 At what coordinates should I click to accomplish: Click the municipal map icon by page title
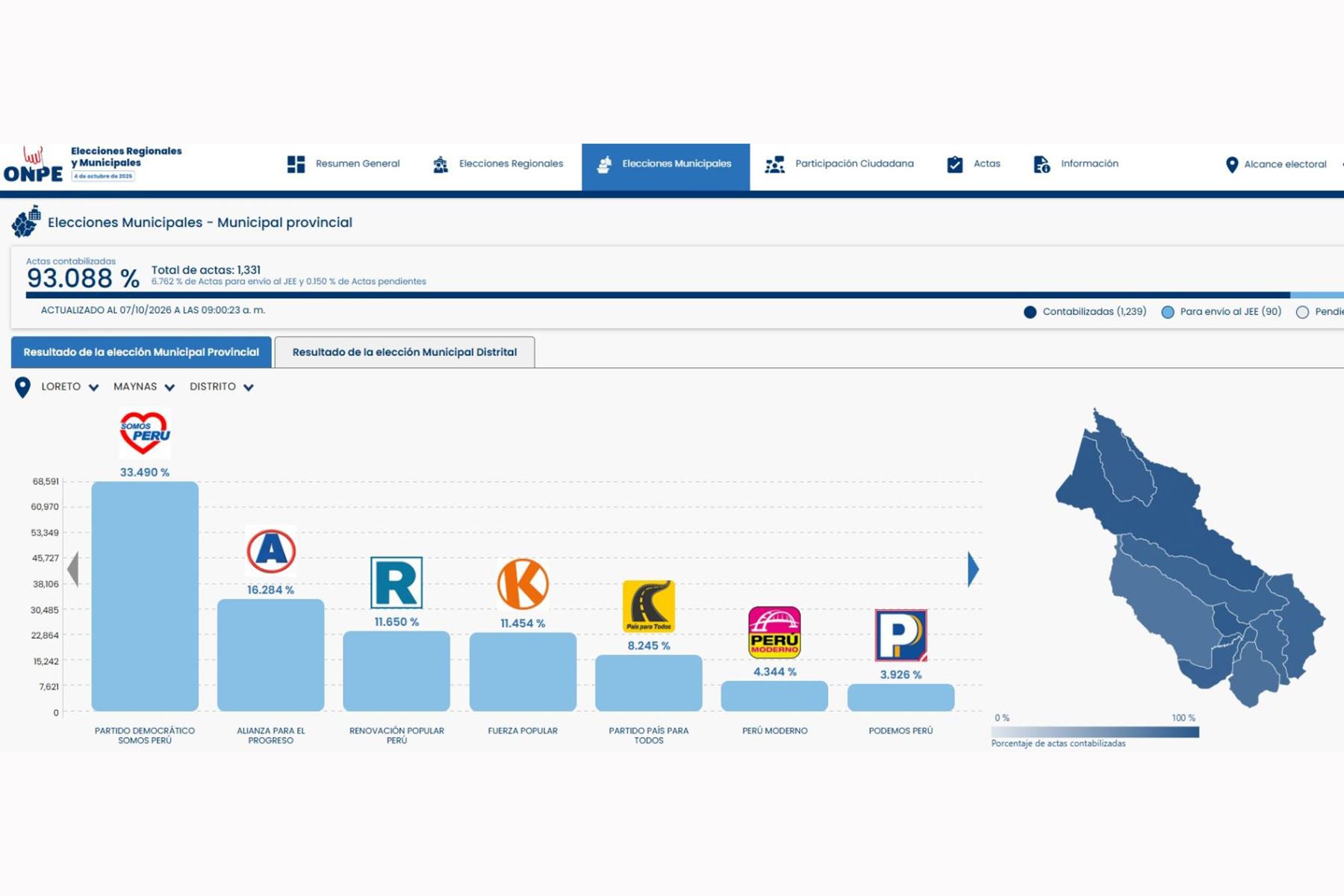point(26,222)
